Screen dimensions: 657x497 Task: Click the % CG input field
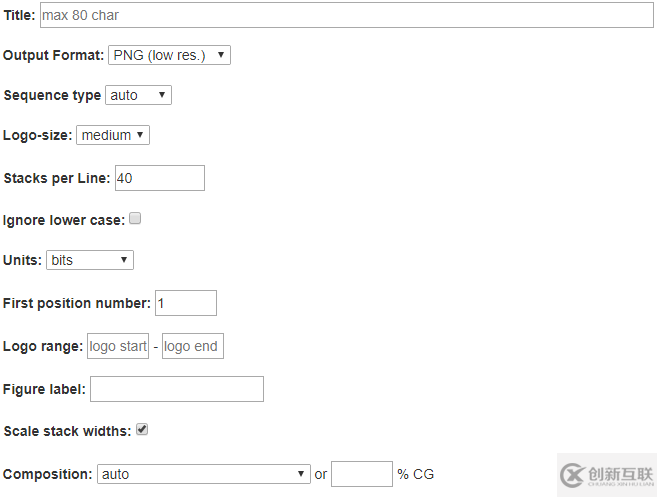[362, 474]
